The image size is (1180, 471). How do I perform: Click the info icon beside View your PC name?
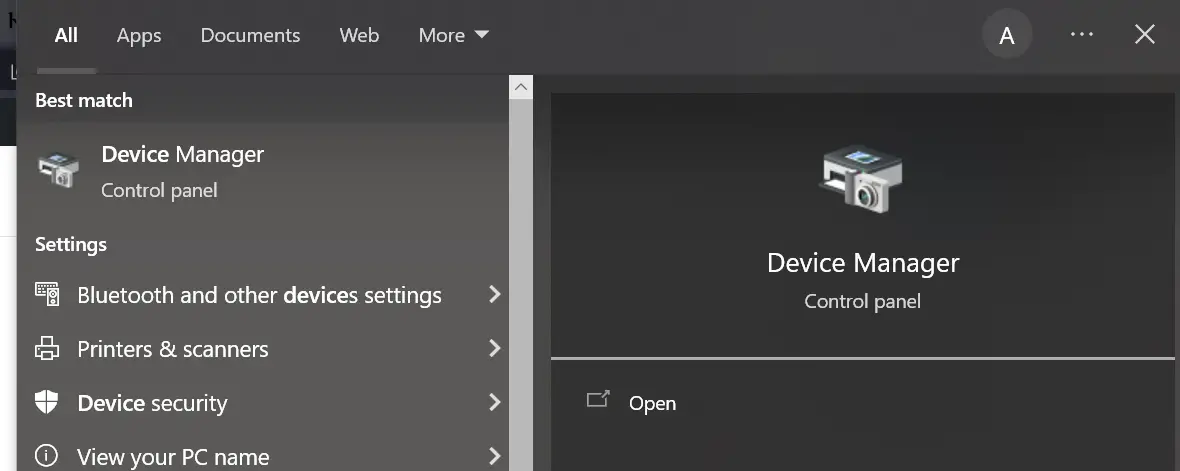[47, 456]
